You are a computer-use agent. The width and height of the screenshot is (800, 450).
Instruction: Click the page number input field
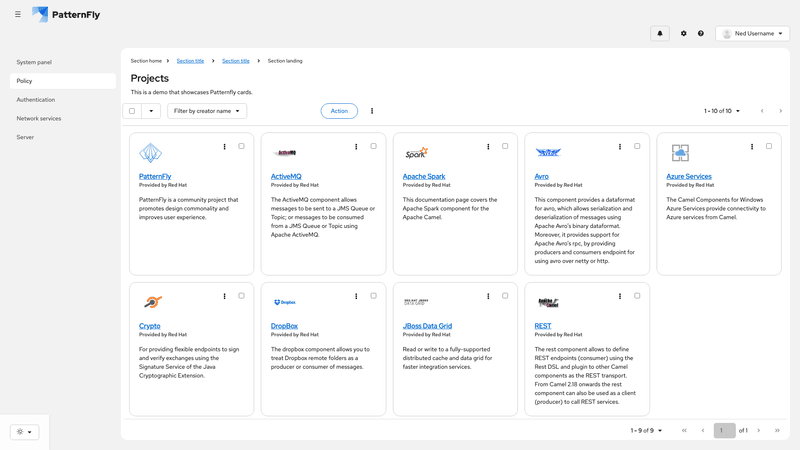point(724,431)
